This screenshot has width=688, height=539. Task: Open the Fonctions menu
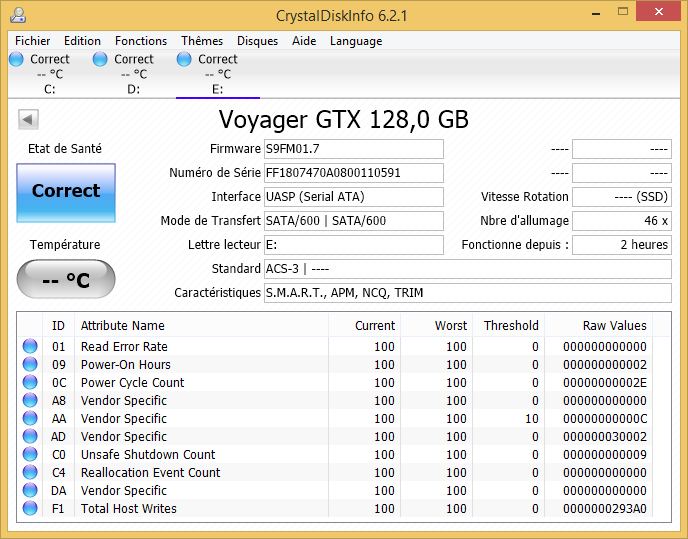(141, 41)
